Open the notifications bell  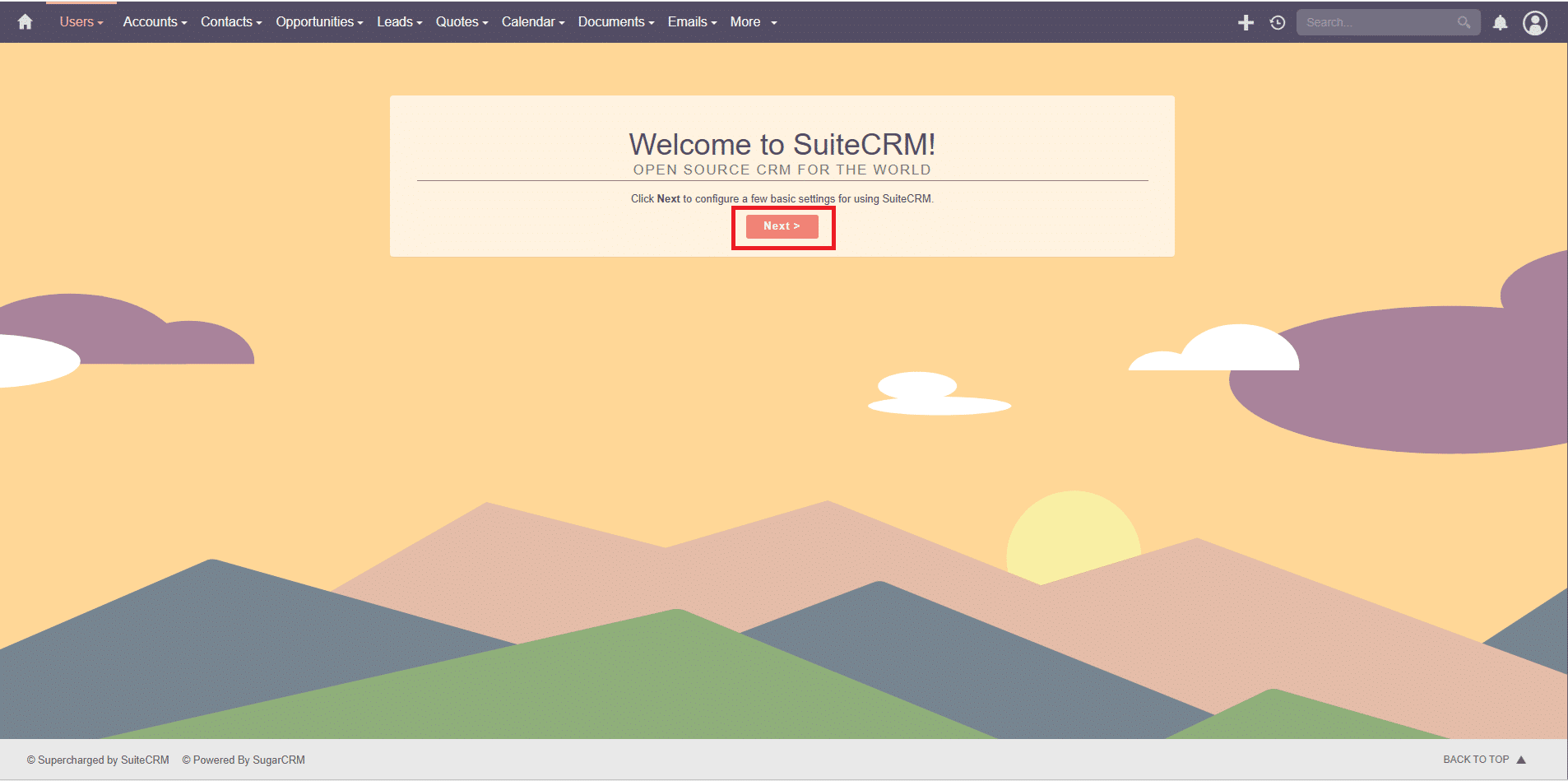pos(1500,23)
